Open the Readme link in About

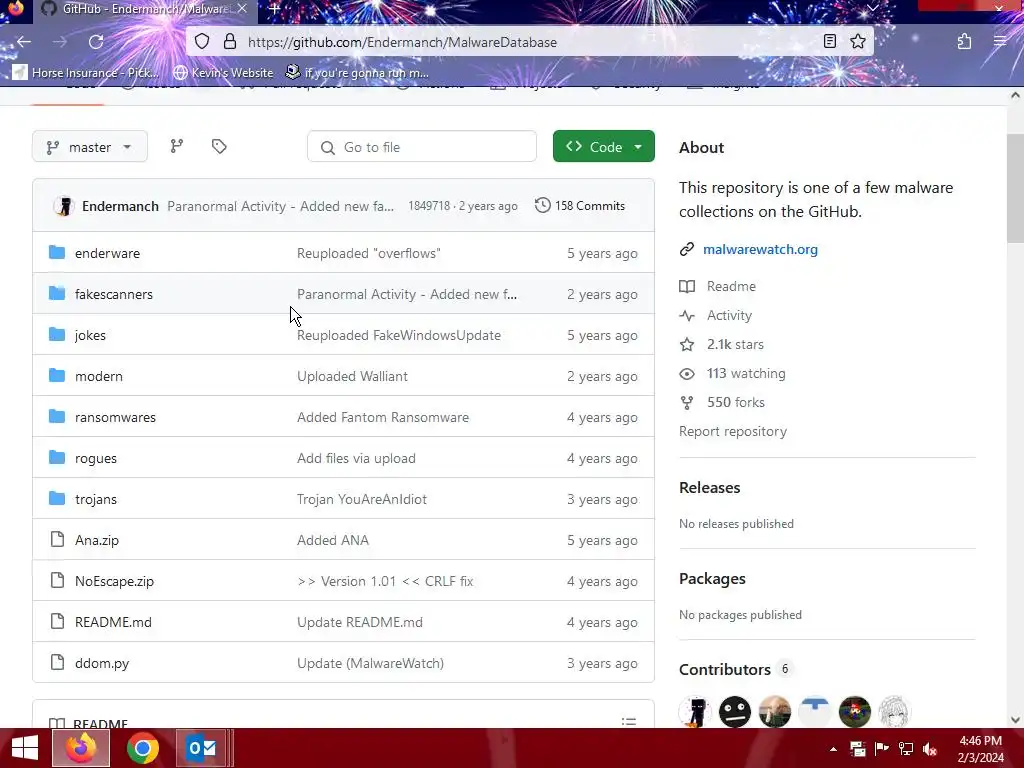[x=731, y=286]
